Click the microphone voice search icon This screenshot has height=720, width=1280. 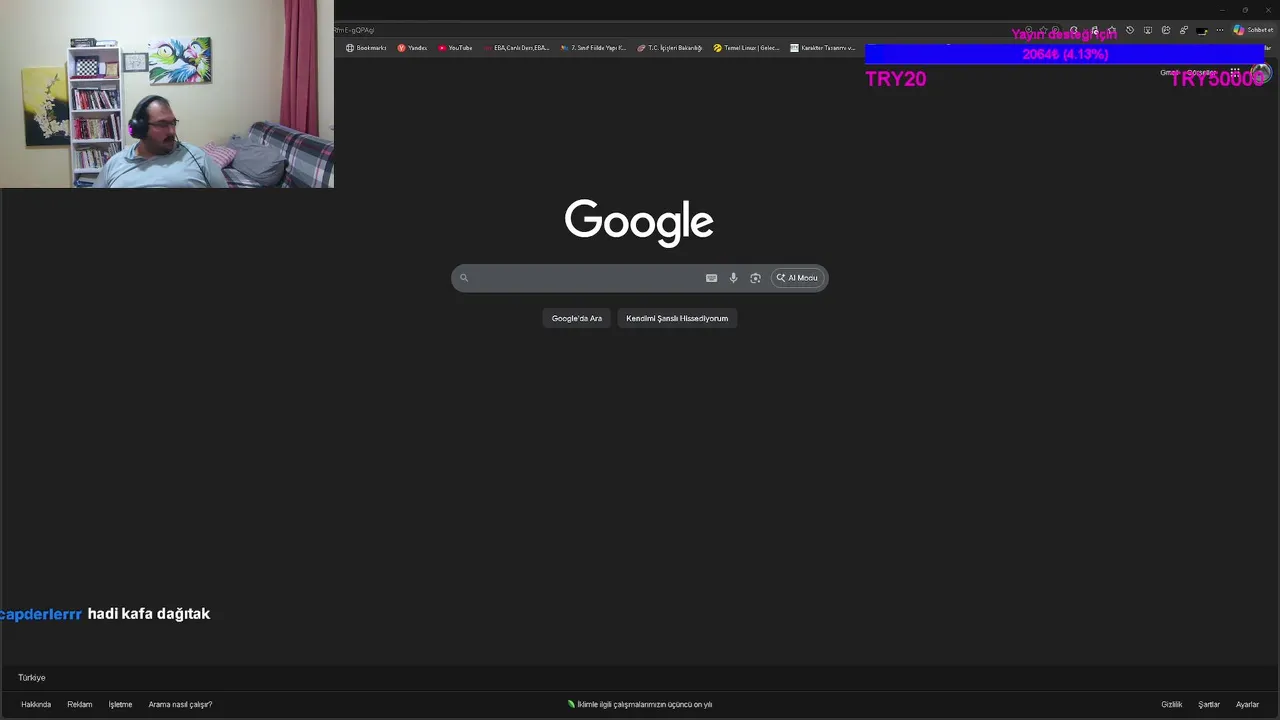pos(733,278)
